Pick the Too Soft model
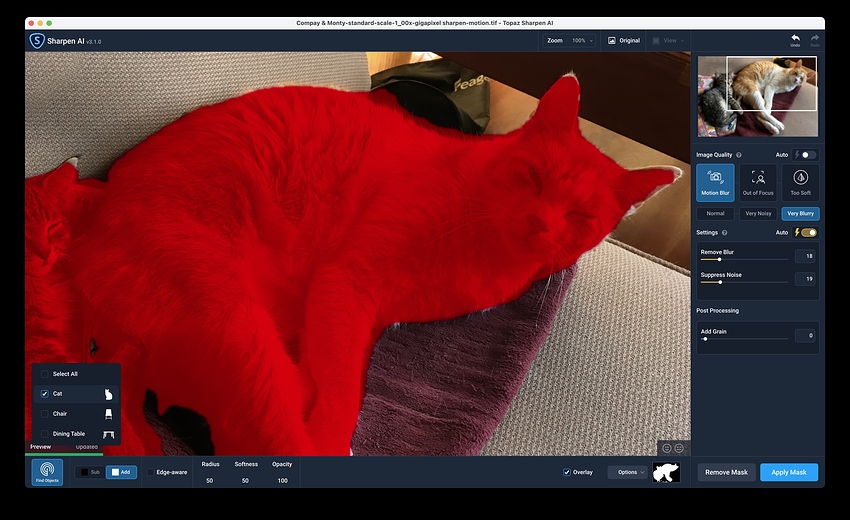The width and height of the screenshot is (850, 520). point(800,181)
